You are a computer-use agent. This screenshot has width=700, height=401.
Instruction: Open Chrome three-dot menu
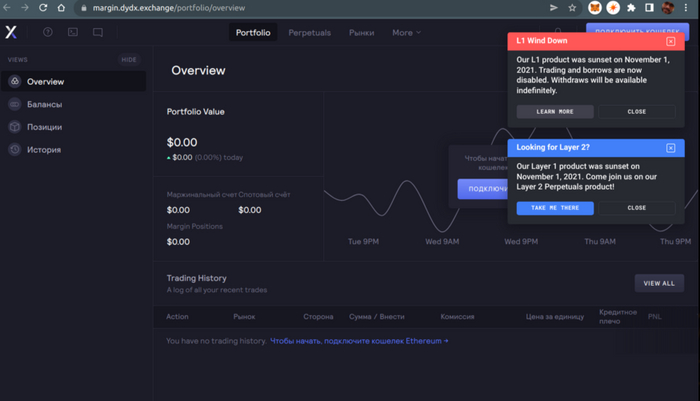pyautogui.click(x=686, y=8)
